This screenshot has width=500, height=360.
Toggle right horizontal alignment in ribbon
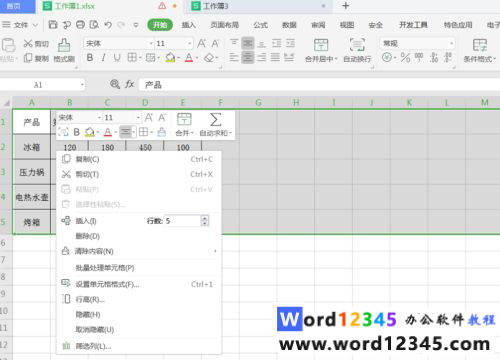pos(262,58)
